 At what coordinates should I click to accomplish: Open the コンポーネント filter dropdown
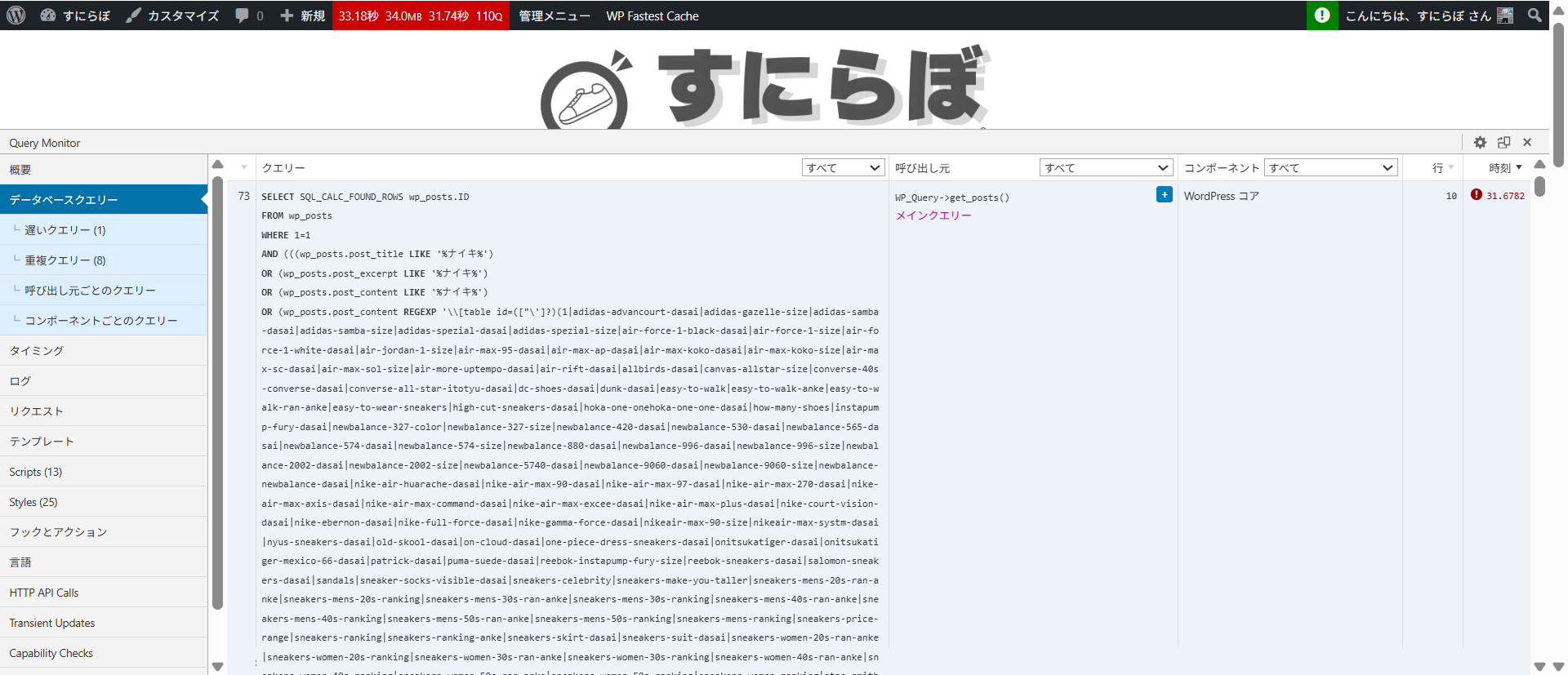tap(1331, 167)
